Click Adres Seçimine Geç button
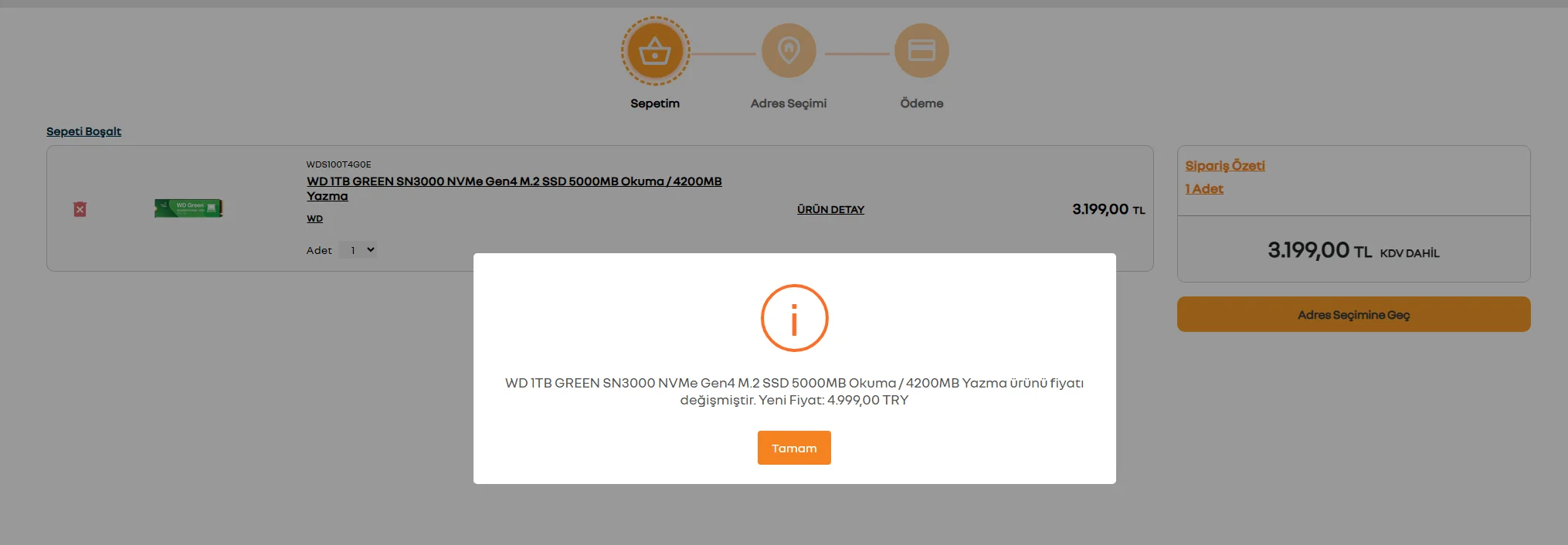Viewport: 1568px width, 545px height. [x=1353, y=314]
